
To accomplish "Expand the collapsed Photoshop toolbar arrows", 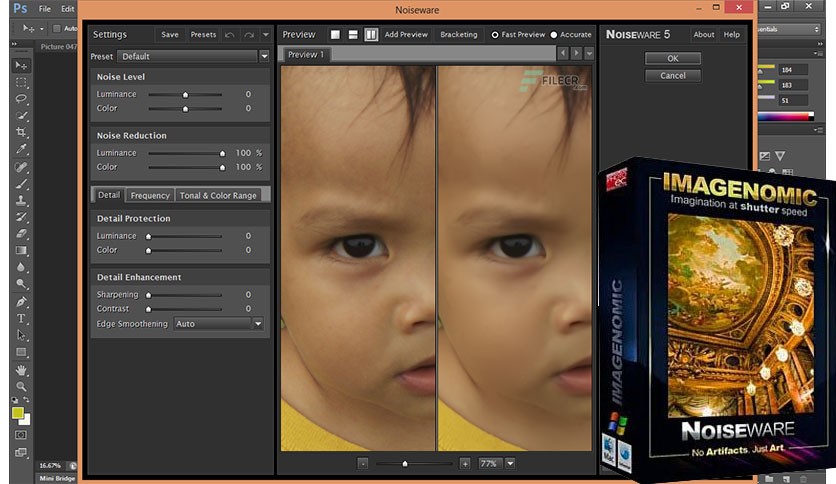I will click(x=14, y=44).
